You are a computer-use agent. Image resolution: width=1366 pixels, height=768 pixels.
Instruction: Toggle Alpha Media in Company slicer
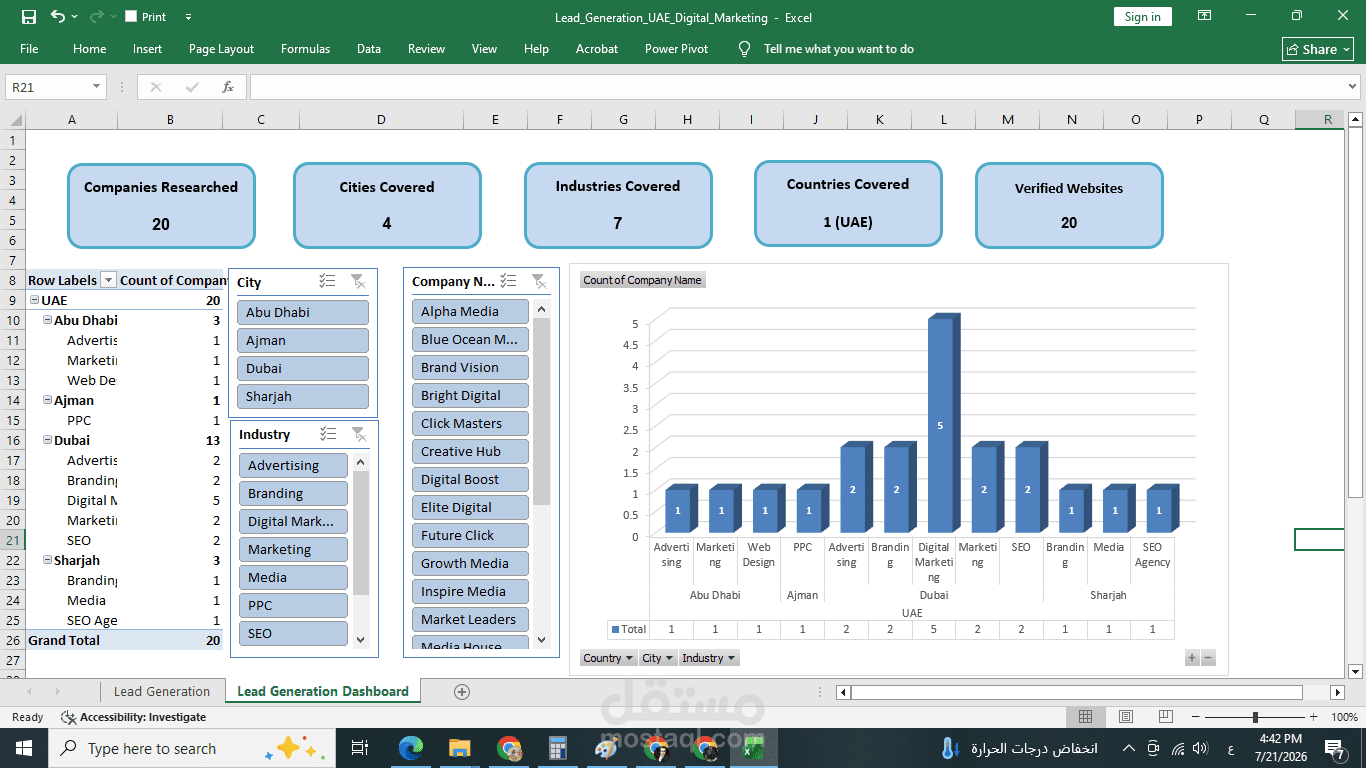tap(470, 311)
